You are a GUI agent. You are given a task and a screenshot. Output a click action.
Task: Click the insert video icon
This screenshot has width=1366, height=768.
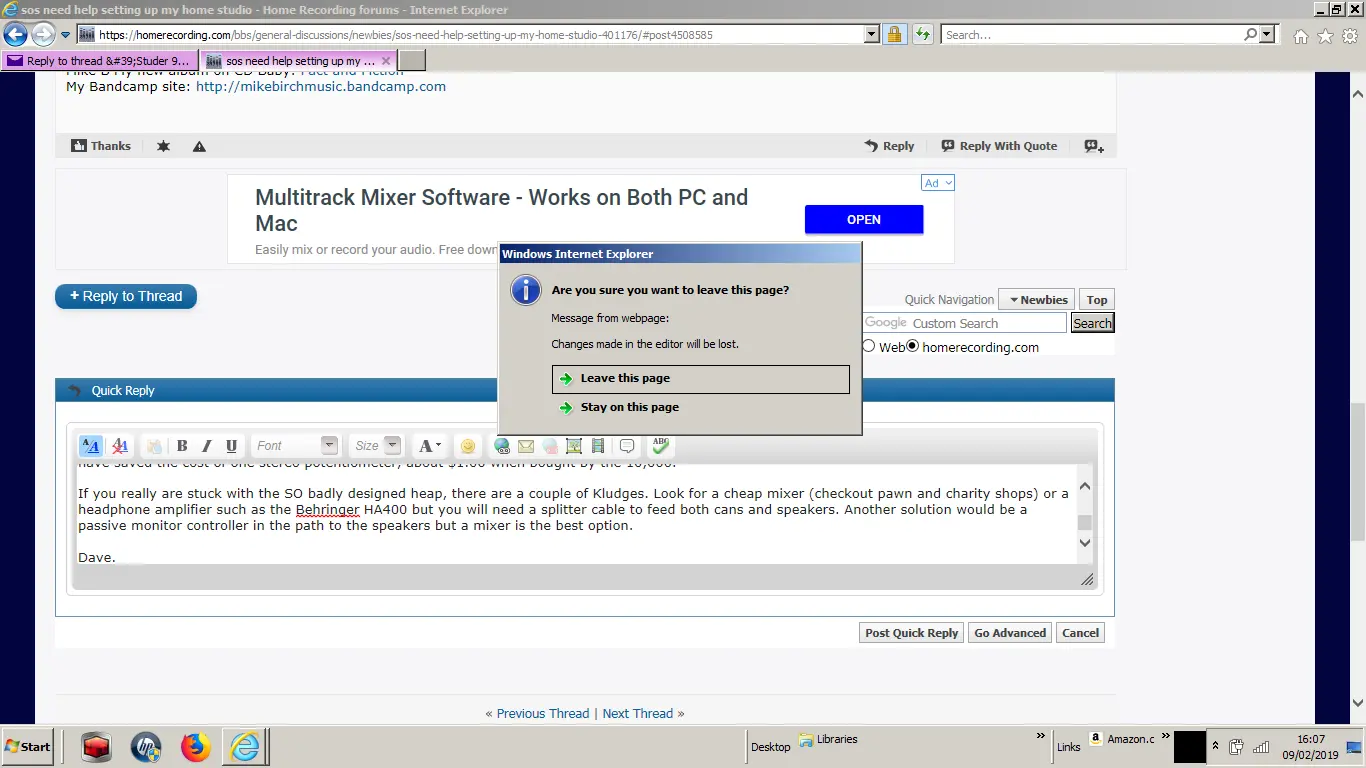598,446
